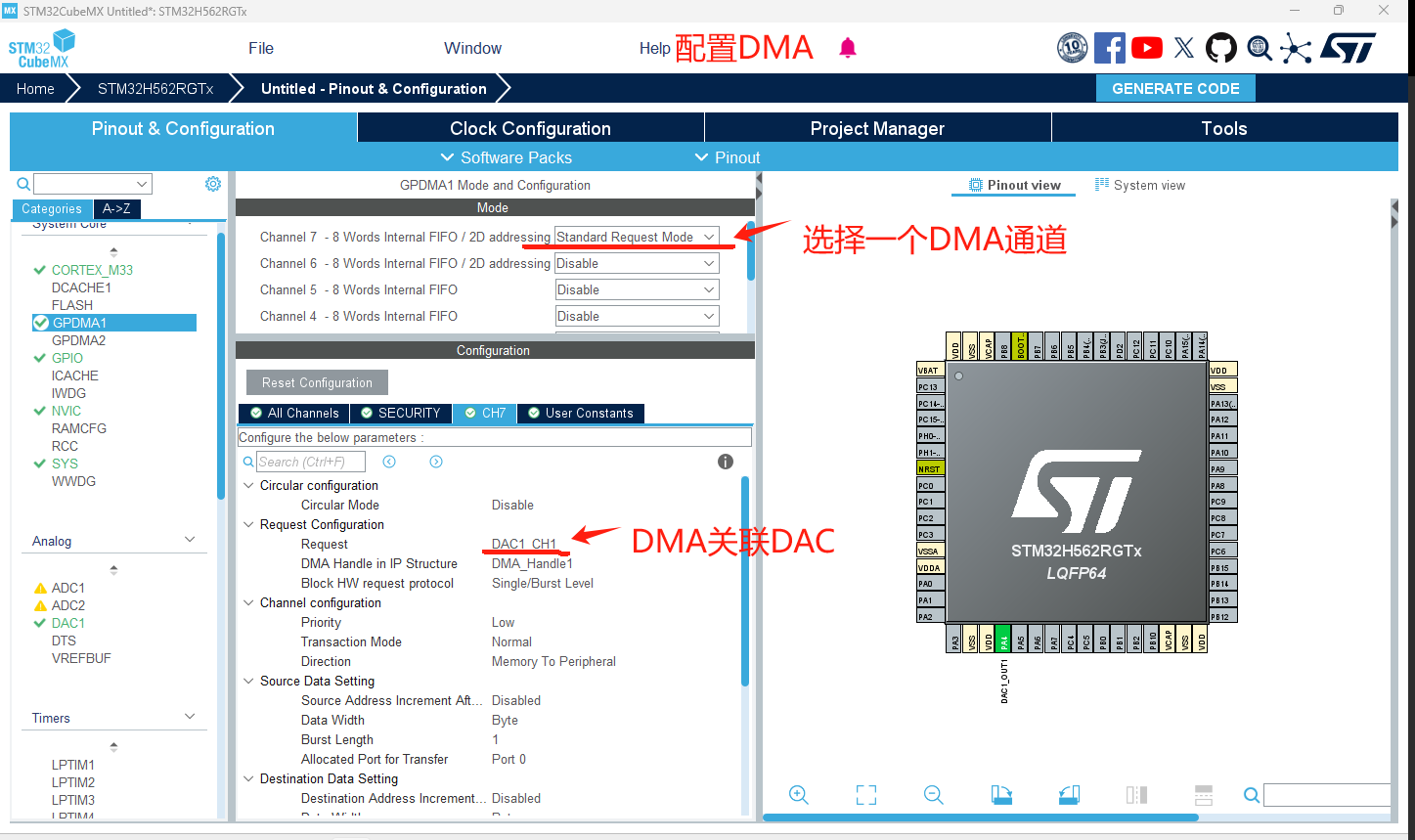This screenshot has width=1415, height=840.
Task: Click the peripheral search magnifier icon
Action: pos(23,184)
